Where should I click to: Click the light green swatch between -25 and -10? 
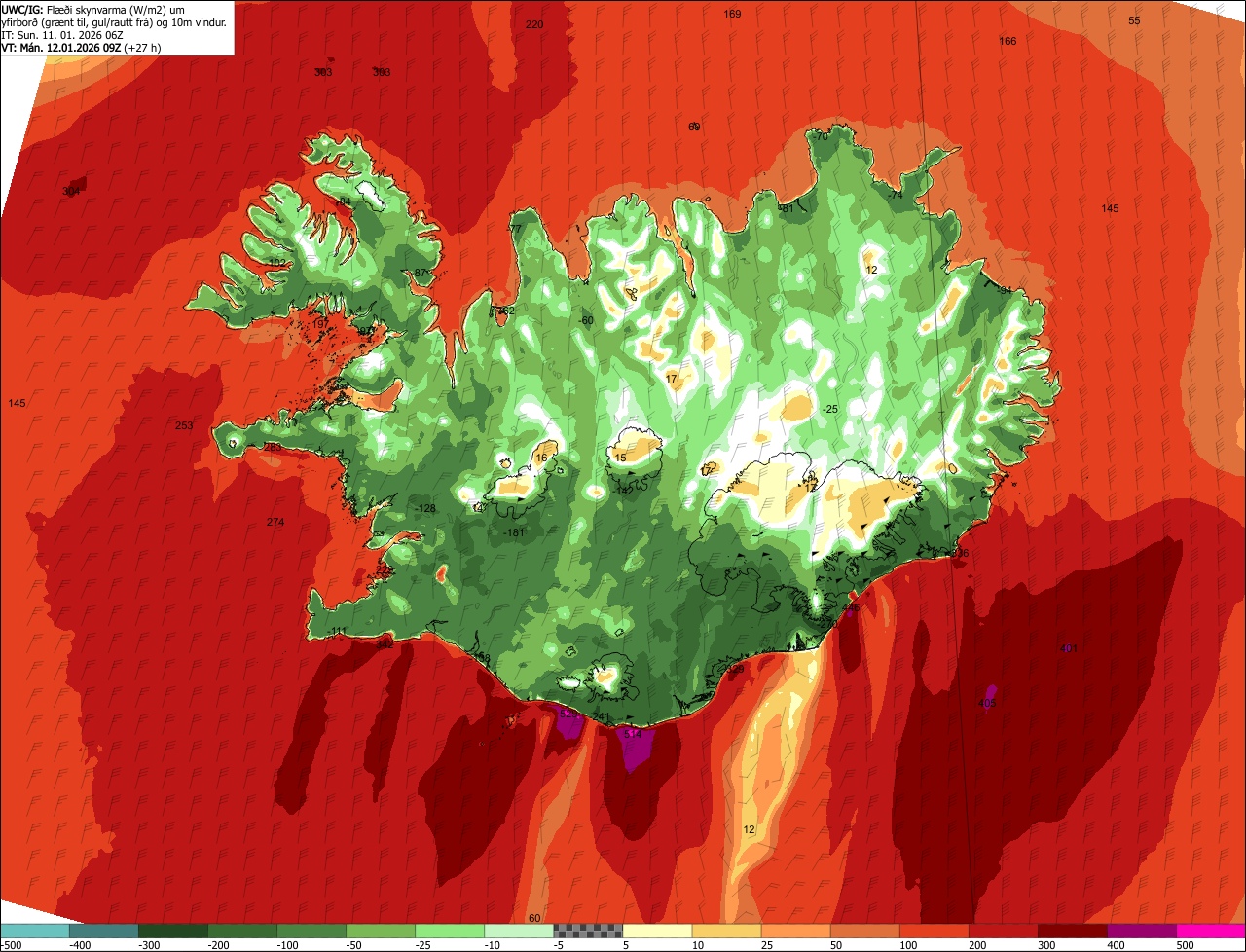click(449, 931)
